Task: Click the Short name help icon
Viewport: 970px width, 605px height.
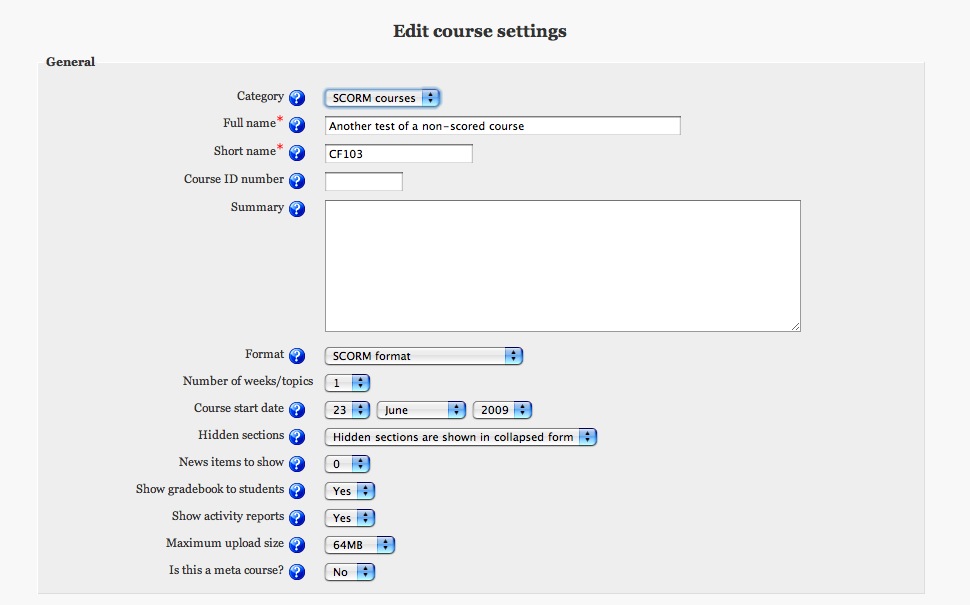Action: [x=297, y=153]
